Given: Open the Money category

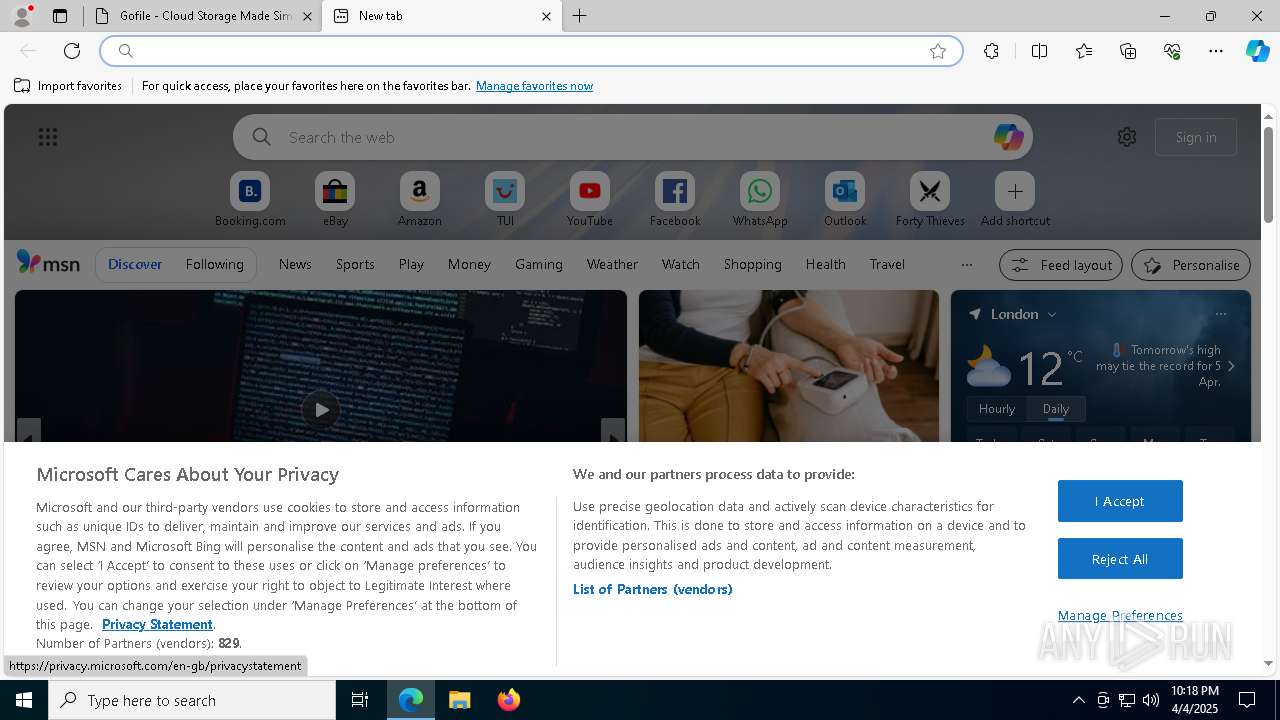Looking at the screenshot, I should pyautogui.click(x=469, y=264).
